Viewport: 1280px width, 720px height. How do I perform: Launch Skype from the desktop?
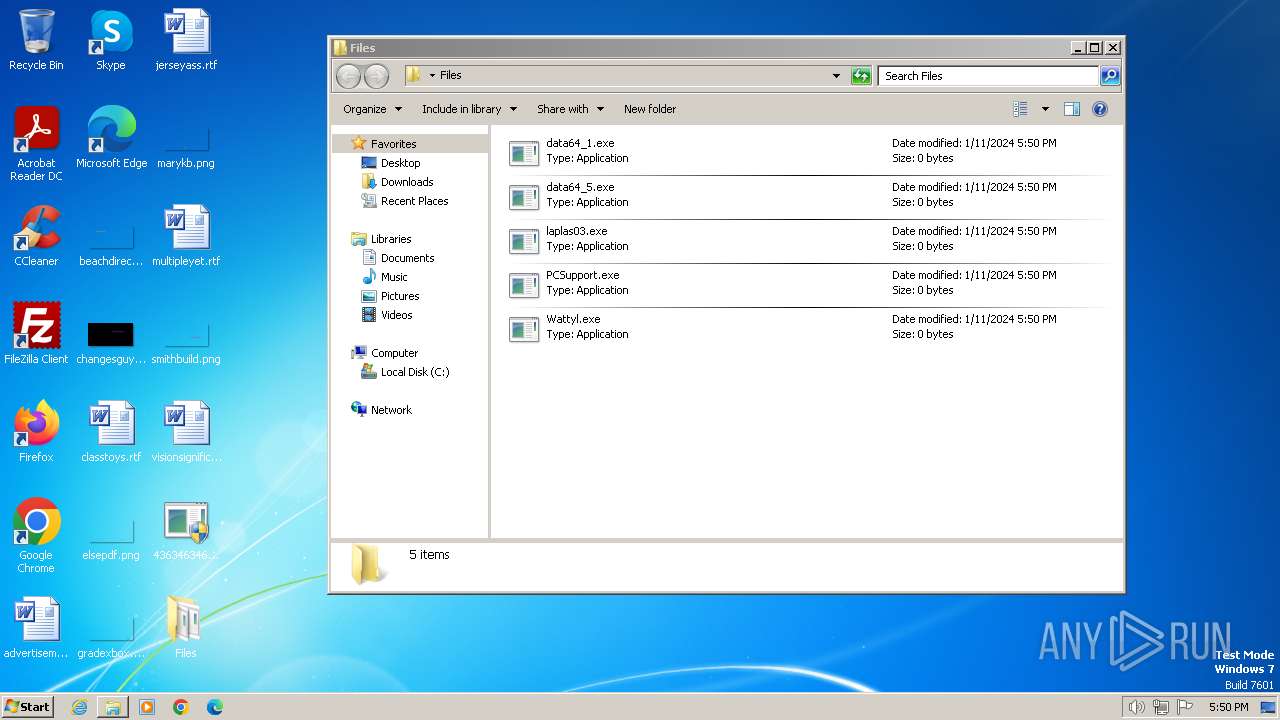(111, 40)
